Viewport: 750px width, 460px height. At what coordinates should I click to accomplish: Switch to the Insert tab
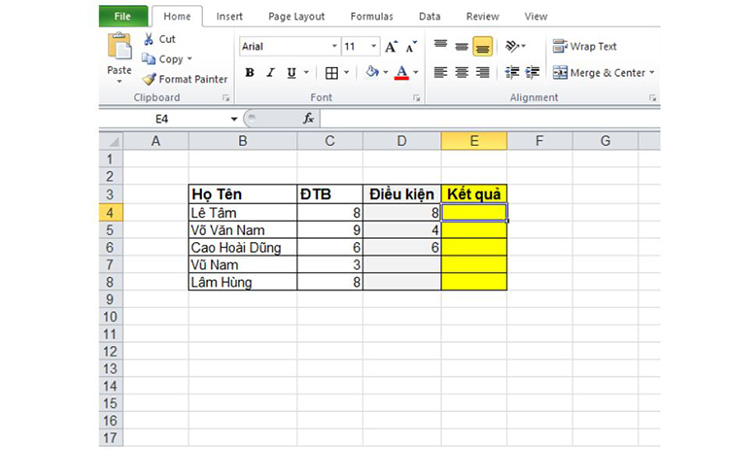click(229, 16)
